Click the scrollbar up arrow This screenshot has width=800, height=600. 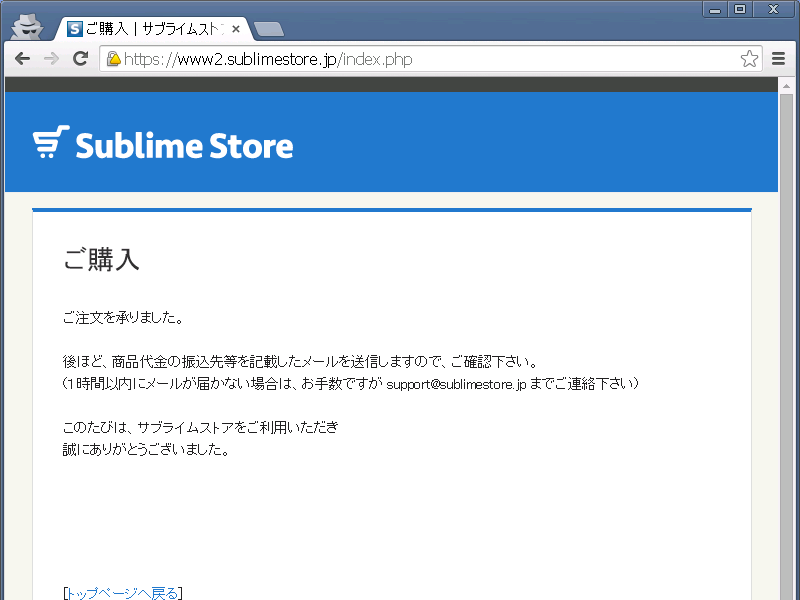tap(786, 86)
